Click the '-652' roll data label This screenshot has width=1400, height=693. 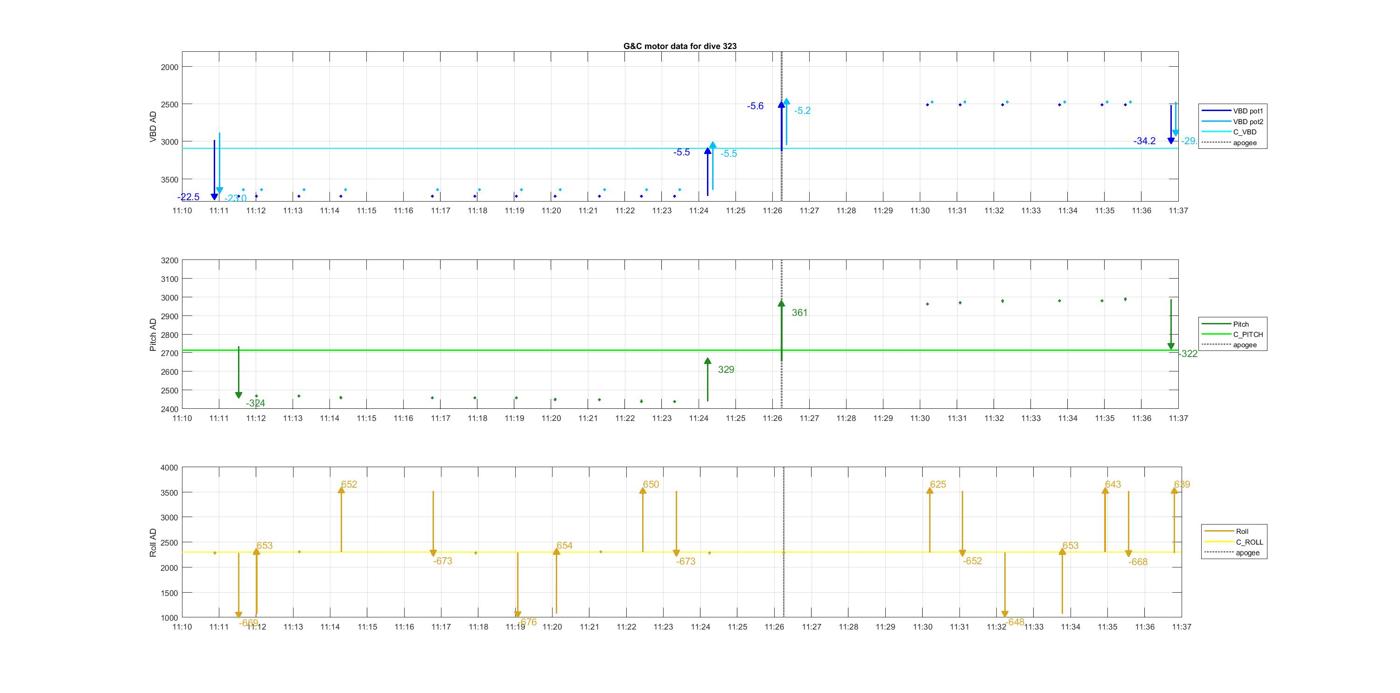[x=972, y=561]
